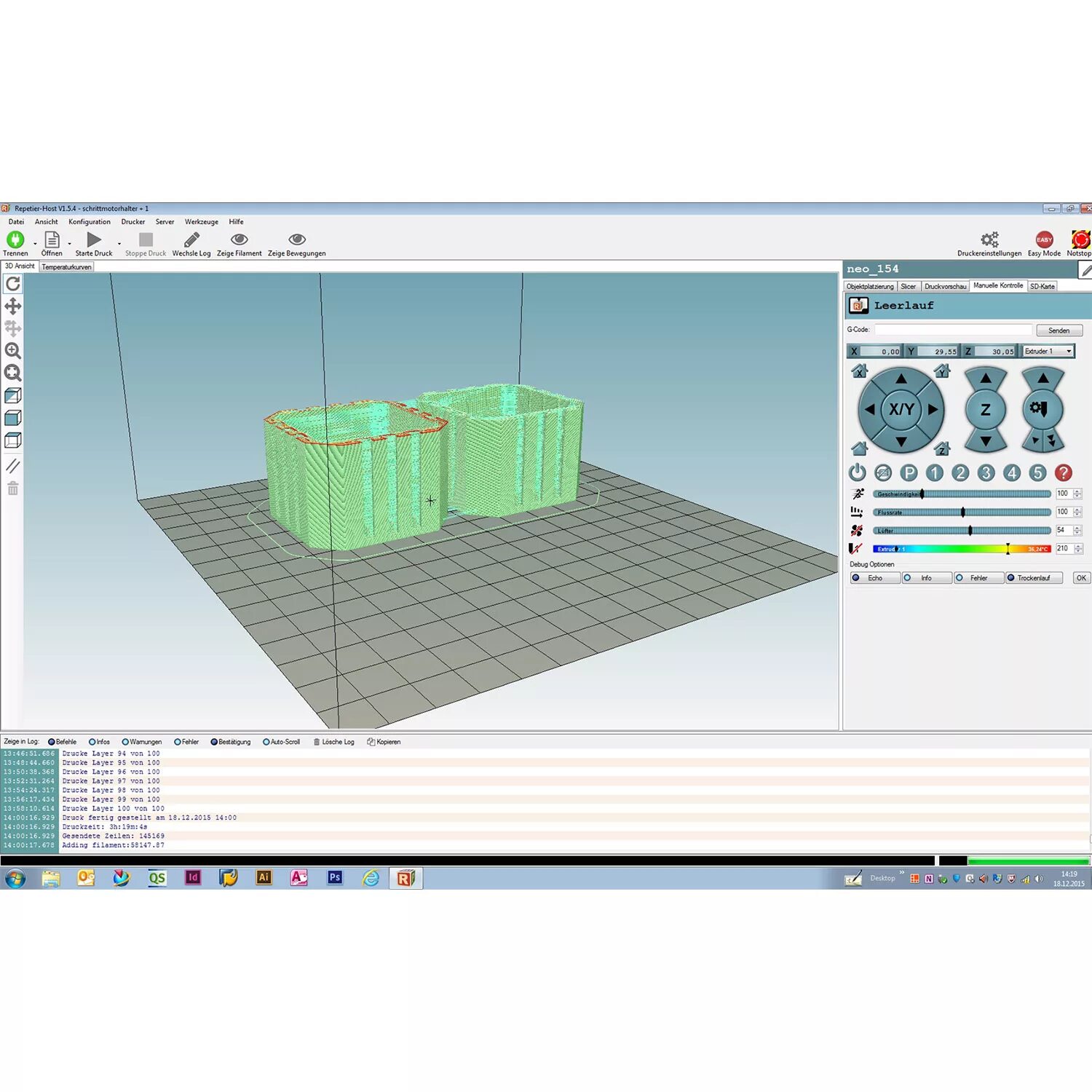1092x1092 pixels.
Task: Click Lösche Log button
Action: (x=334, y=742)
